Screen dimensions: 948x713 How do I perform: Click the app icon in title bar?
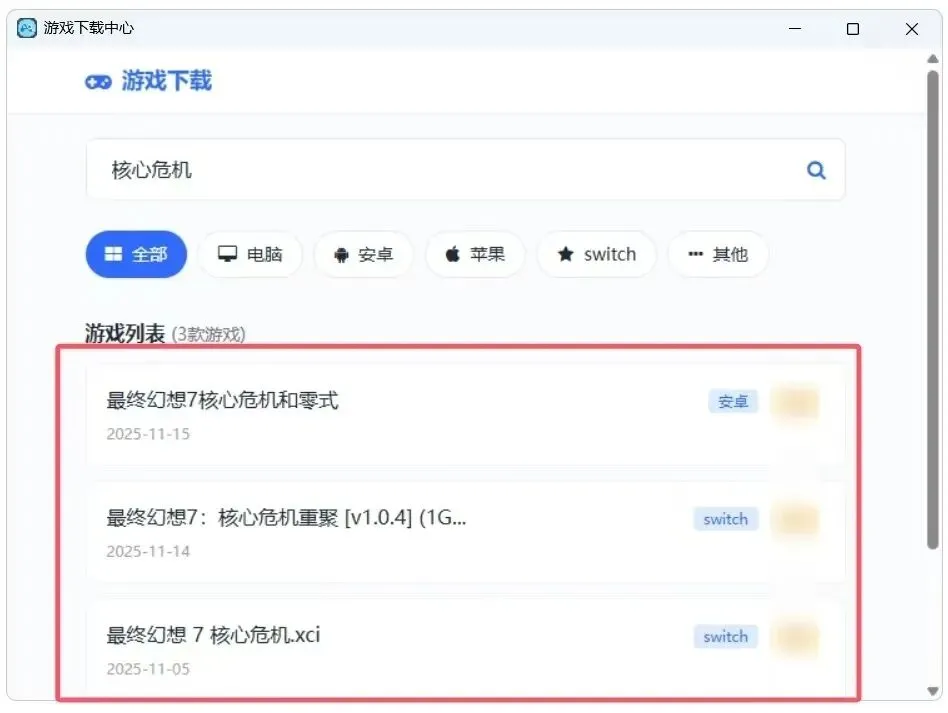[x=27, y=28]
